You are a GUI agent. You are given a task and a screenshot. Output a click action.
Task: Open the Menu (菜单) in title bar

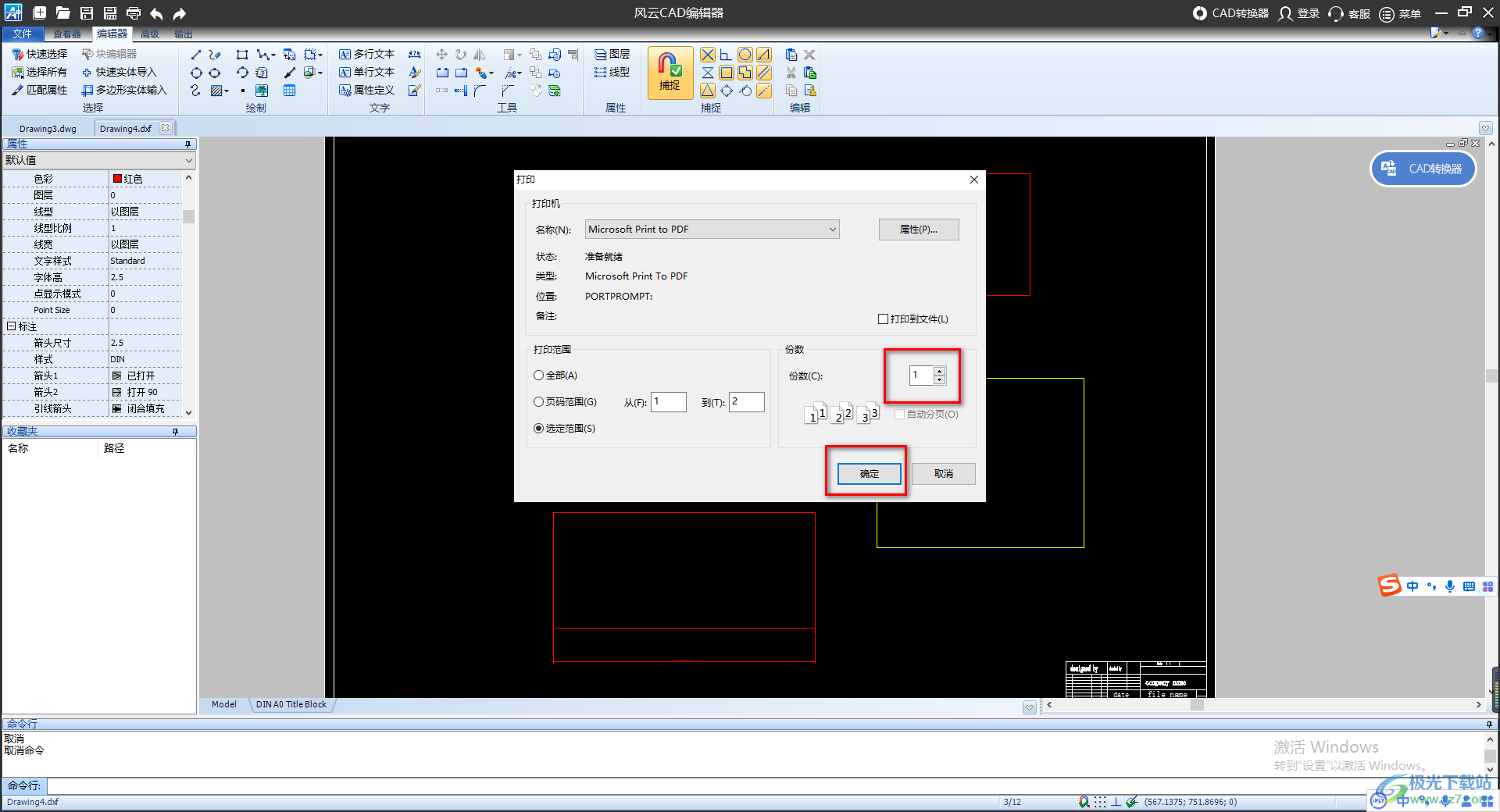point(1401,13)
